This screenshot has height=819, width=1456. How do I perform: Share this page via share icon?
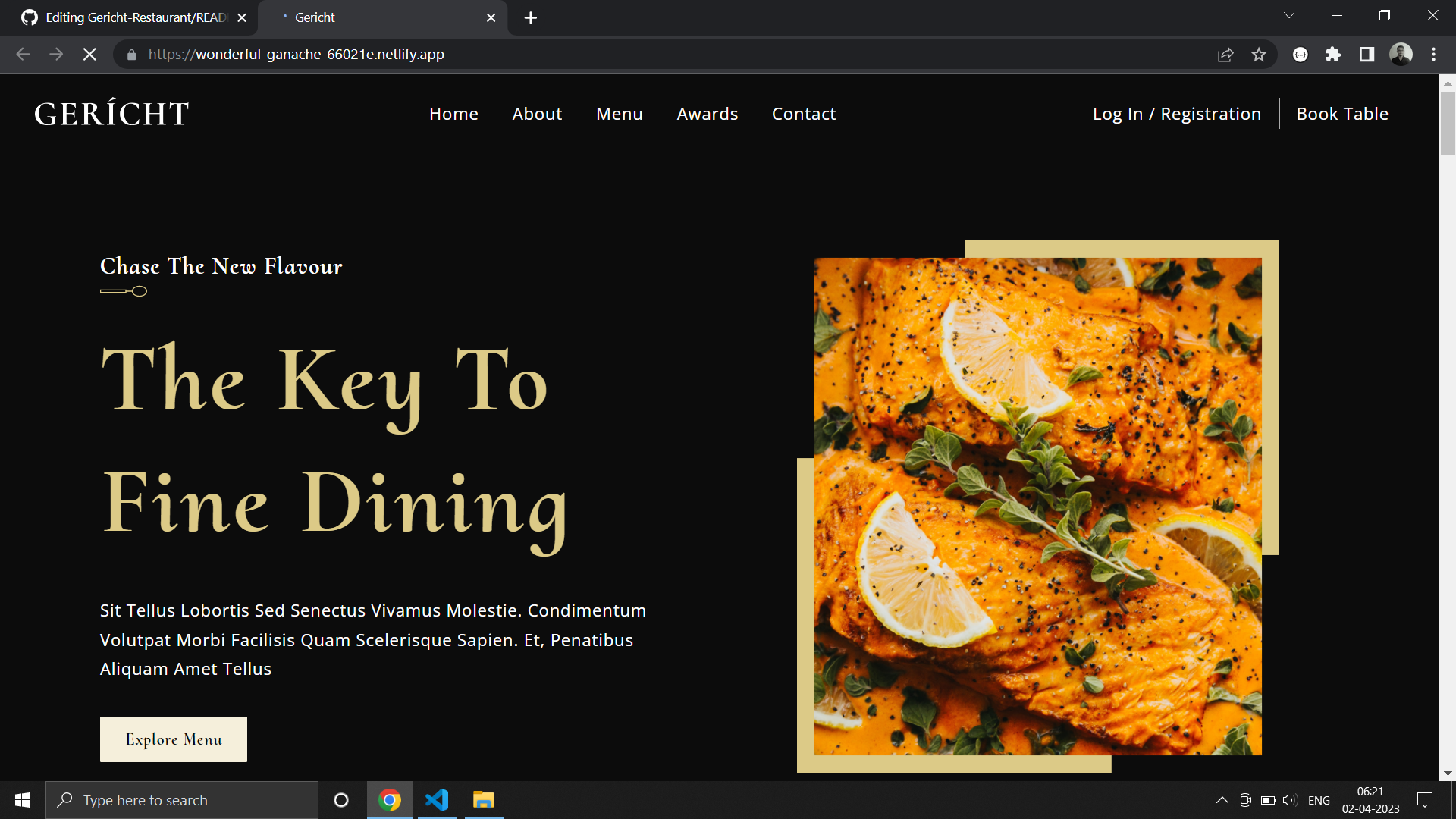point(1225,55)
